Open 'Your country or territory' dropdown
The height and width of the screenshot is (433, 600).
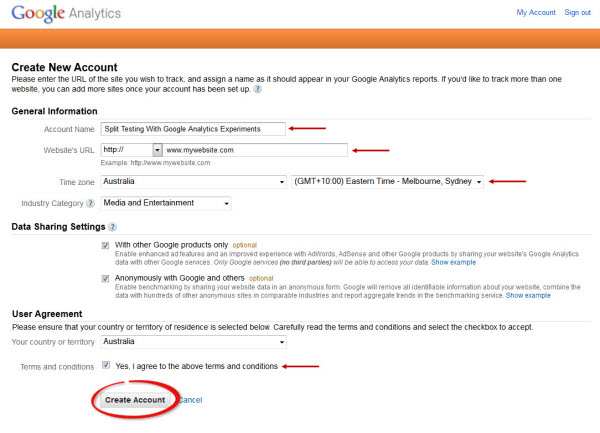coord(194,342)
